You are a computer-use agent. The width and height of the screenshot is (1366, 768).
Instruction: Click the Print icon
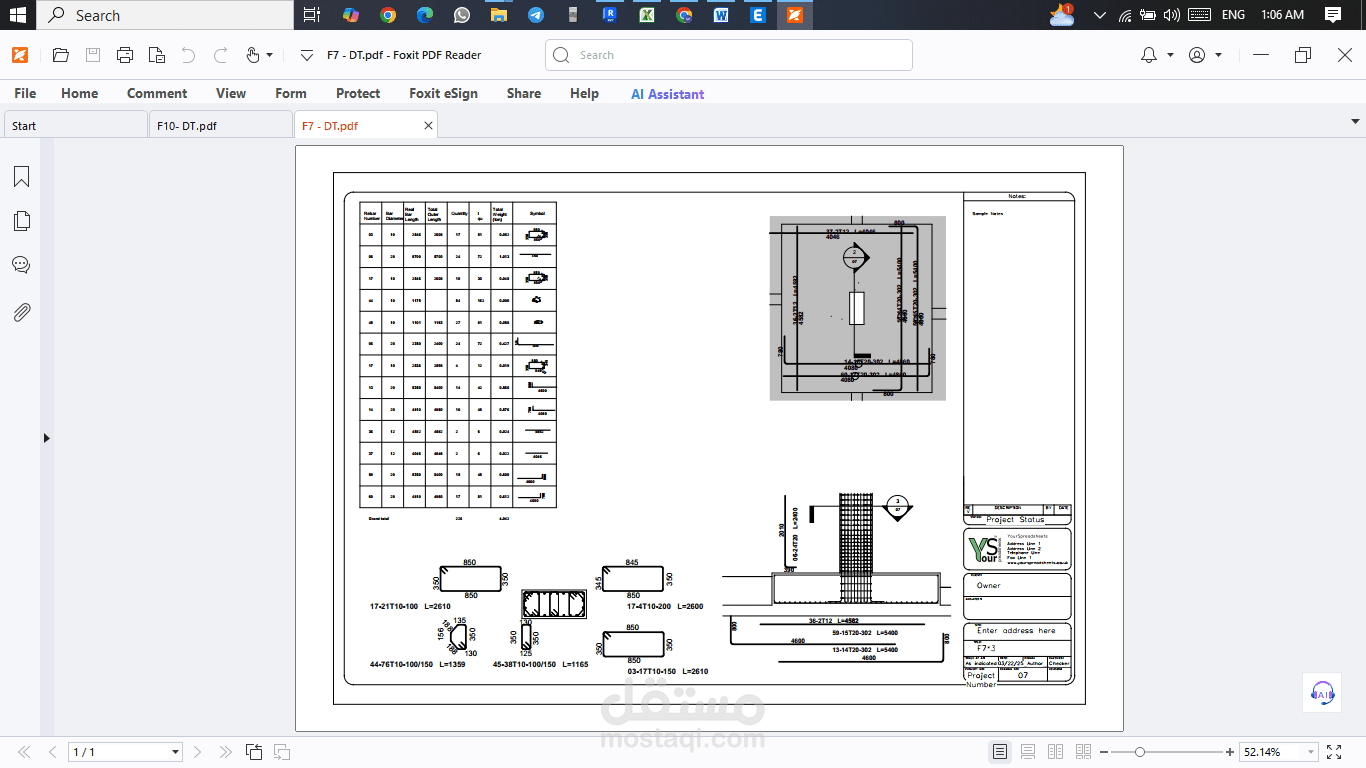124,55
